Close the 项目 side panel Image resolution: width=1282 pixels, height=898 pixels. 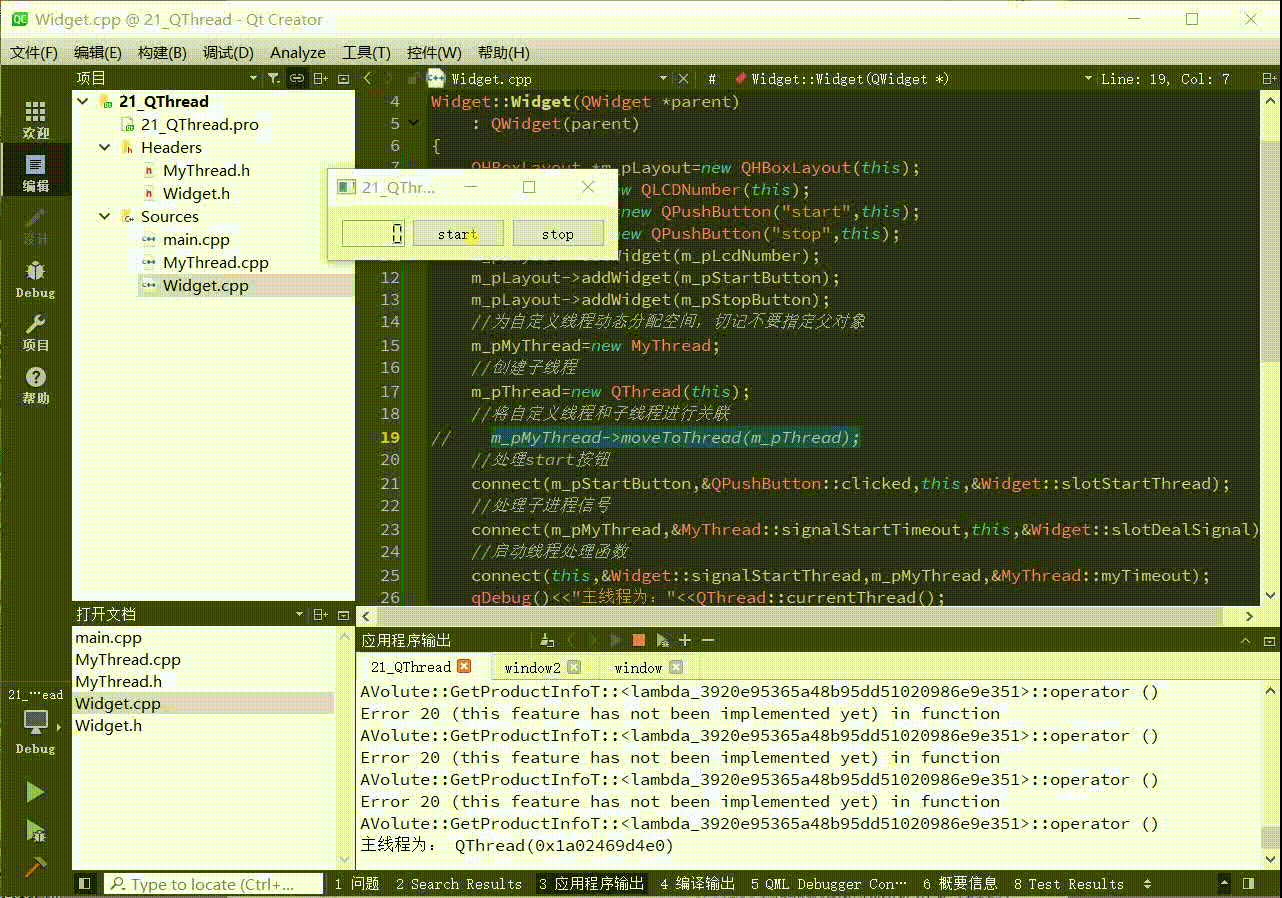344,78
